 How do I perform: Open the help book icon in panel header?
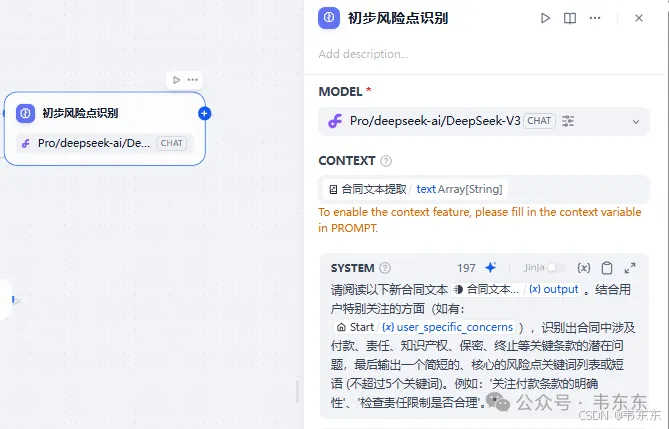pyautogui.click(x=570, y=18)
